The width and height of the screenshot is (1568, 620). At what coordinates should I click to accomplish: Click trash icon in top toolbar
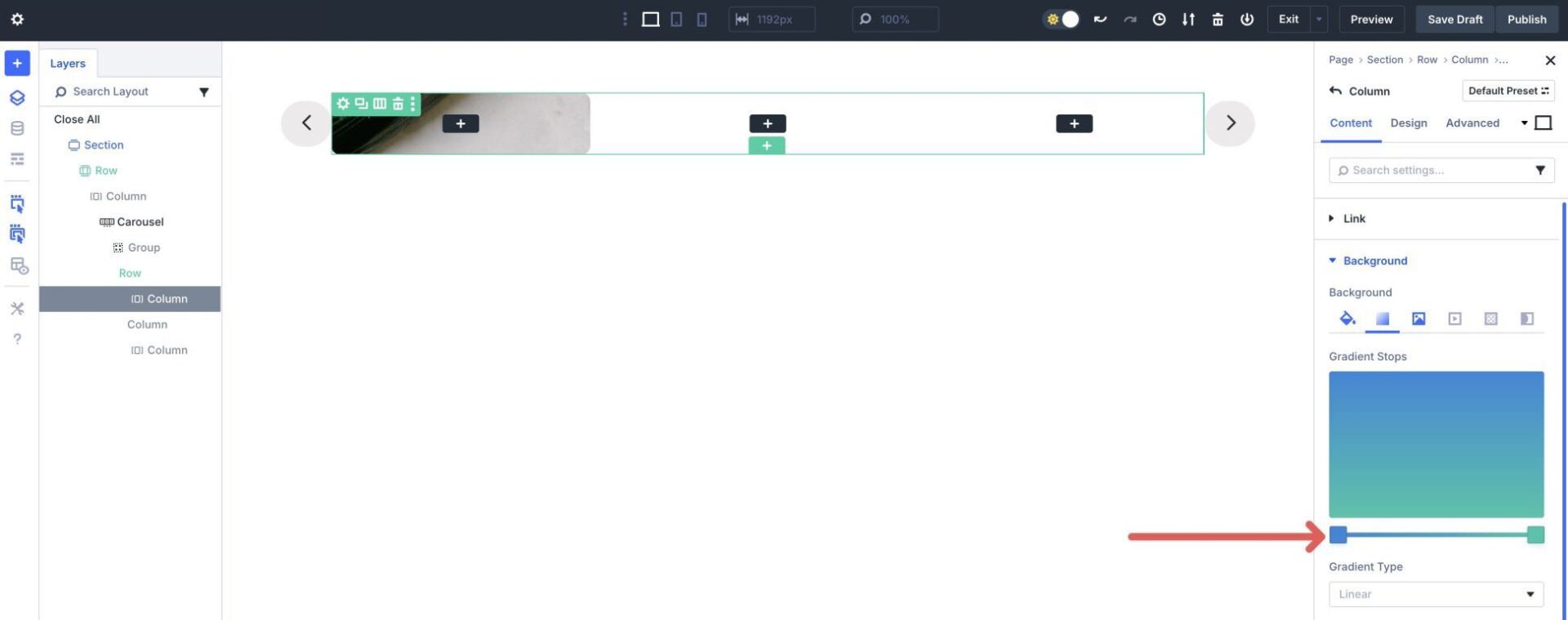click(x=1217, y=20)
